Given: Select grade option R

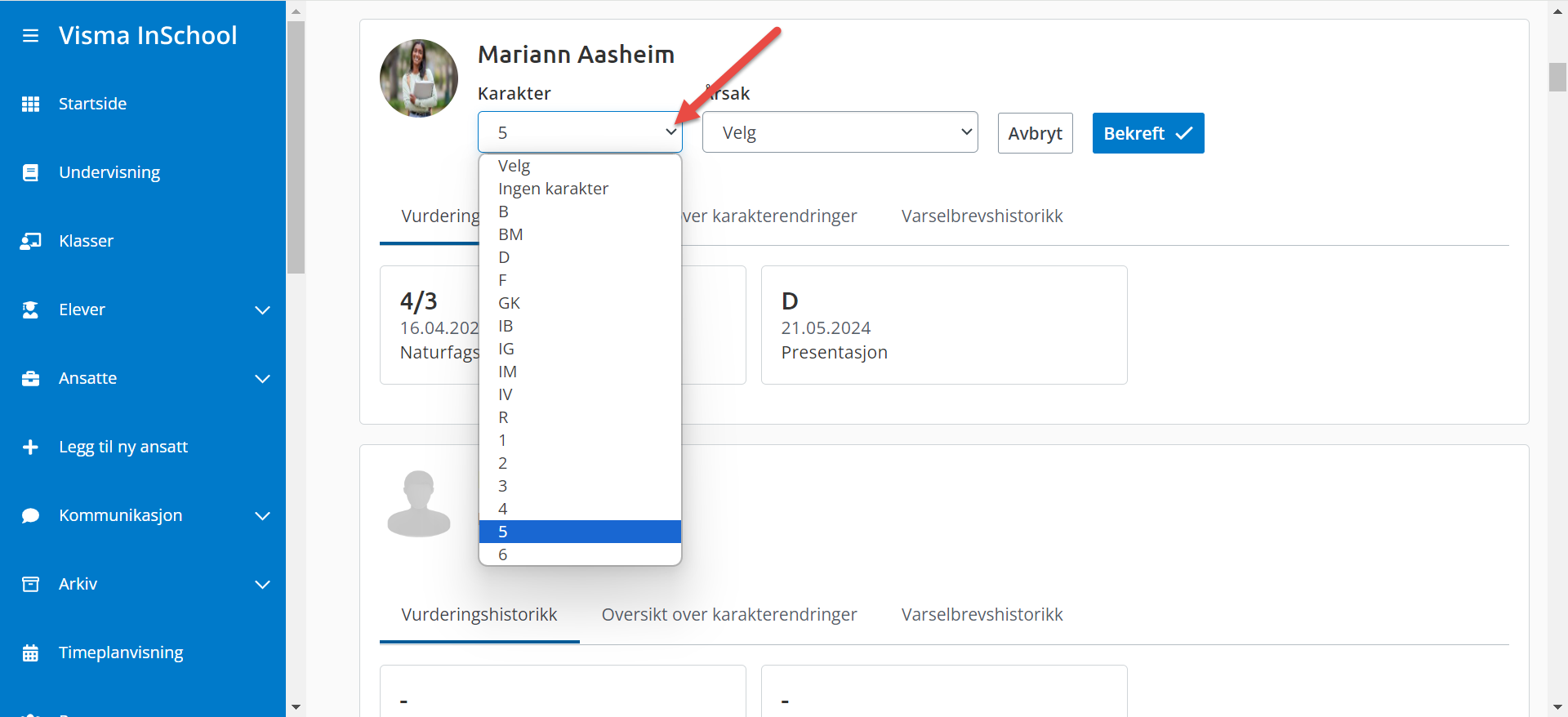Looking at the screenshot, I should click(x=580, y=417).
